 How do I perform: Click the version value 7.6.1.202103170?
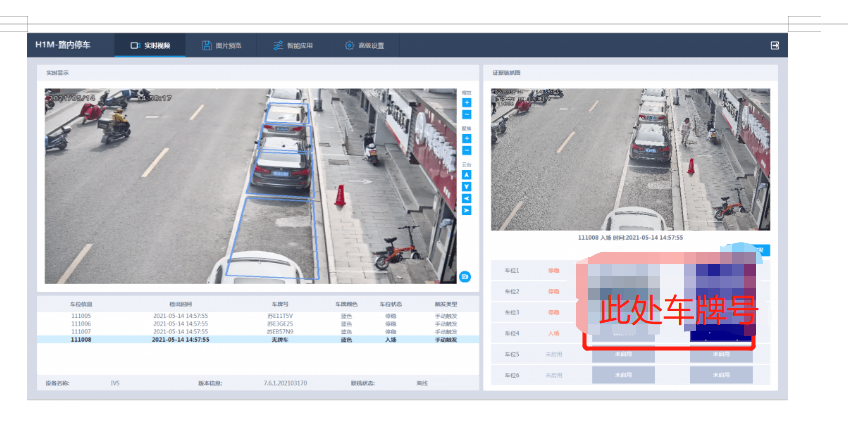[285, 383]
